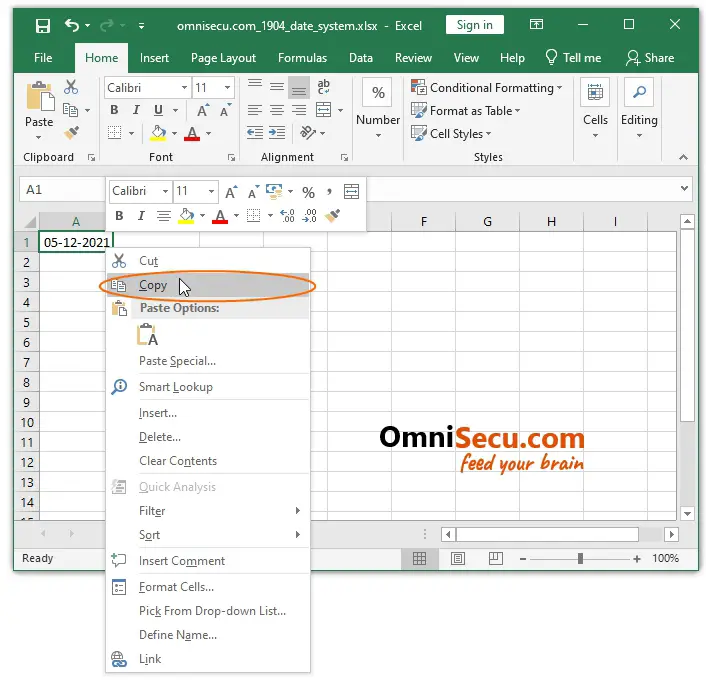The width and height of the screenshot is (706, 684).
Task: Expand the Cell Styles menu
Action: pyautogui.click(x=451, y=134)
